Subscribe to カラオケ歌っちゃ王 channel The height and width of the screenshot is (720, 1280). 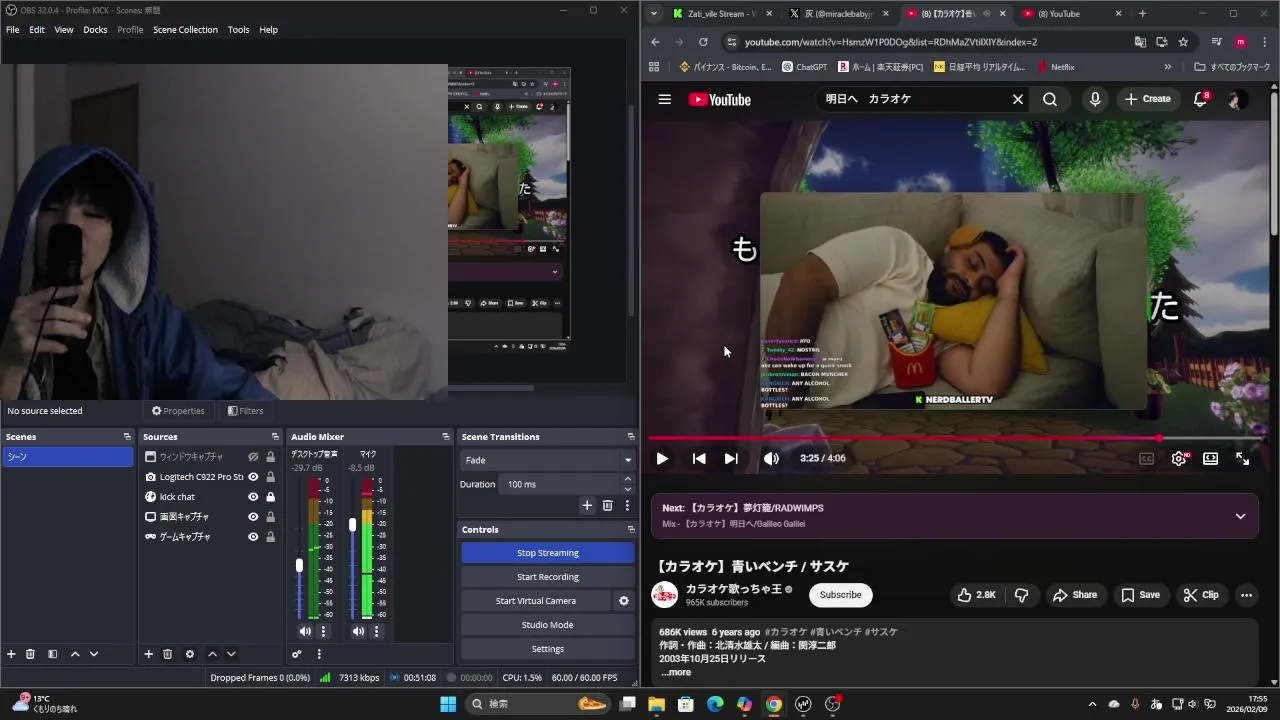[840, 595]
